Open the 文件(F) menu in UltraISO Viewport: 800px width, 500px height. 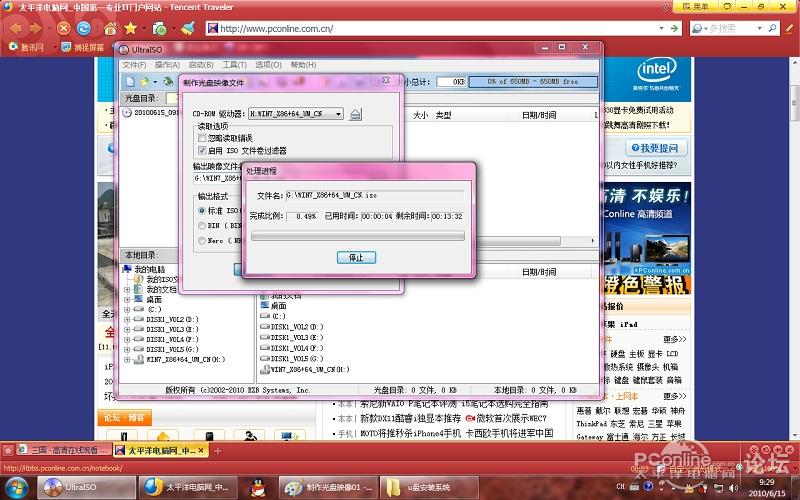134,65
